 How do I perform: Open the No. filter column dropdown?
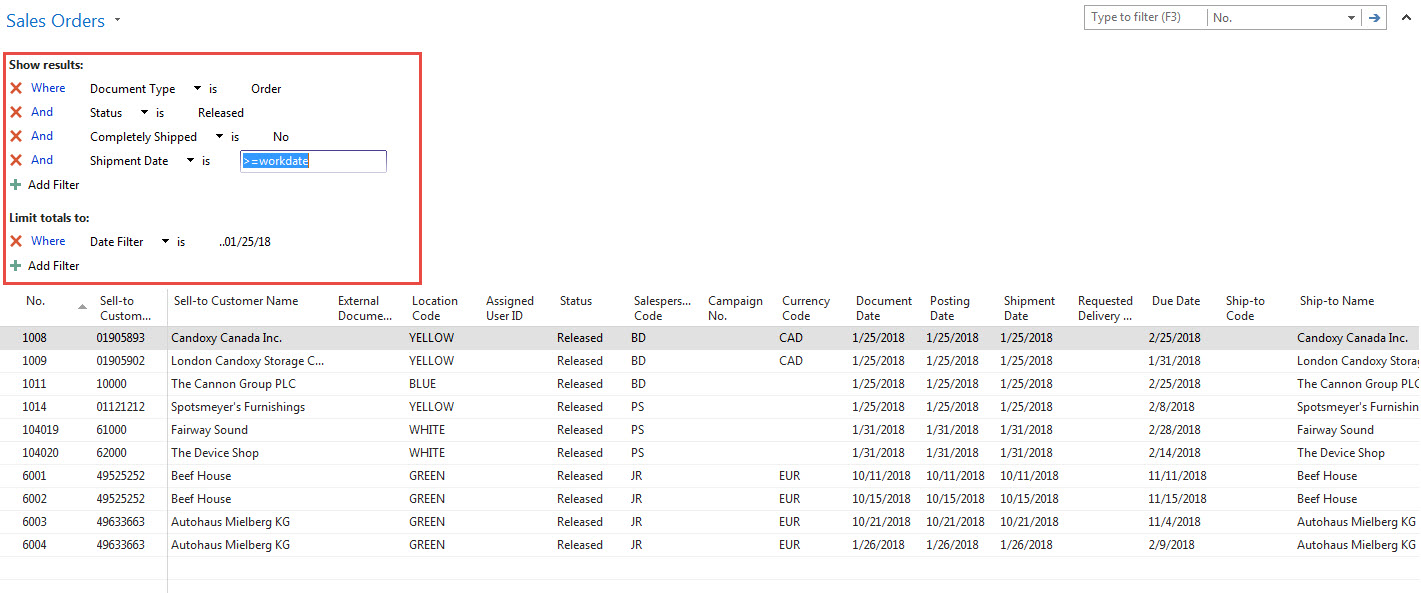(x=1352, y=17)
